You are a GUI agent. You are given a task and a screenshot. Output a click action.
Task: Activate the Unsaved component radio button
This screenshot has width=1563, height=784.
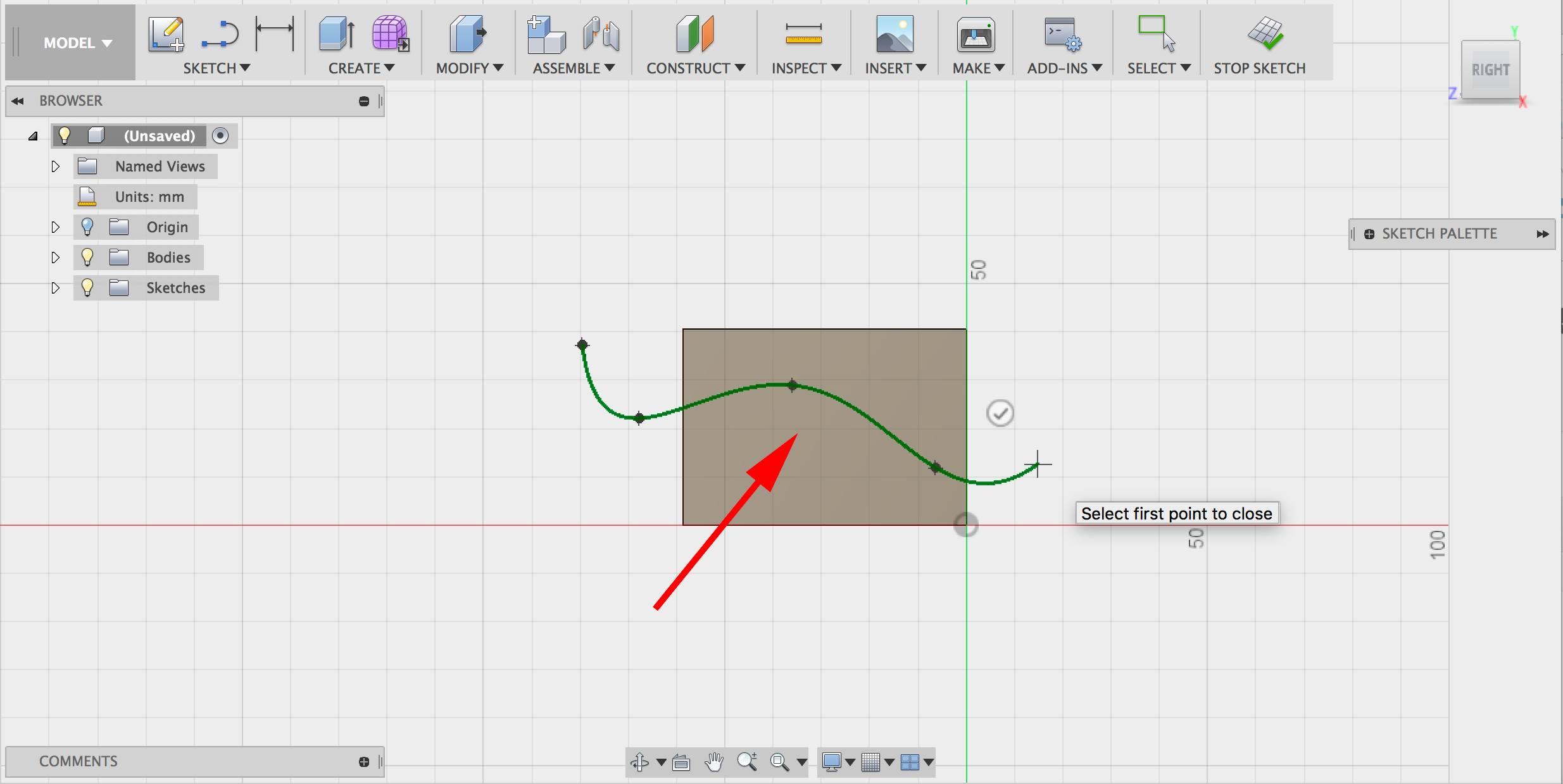click(220, 135)
